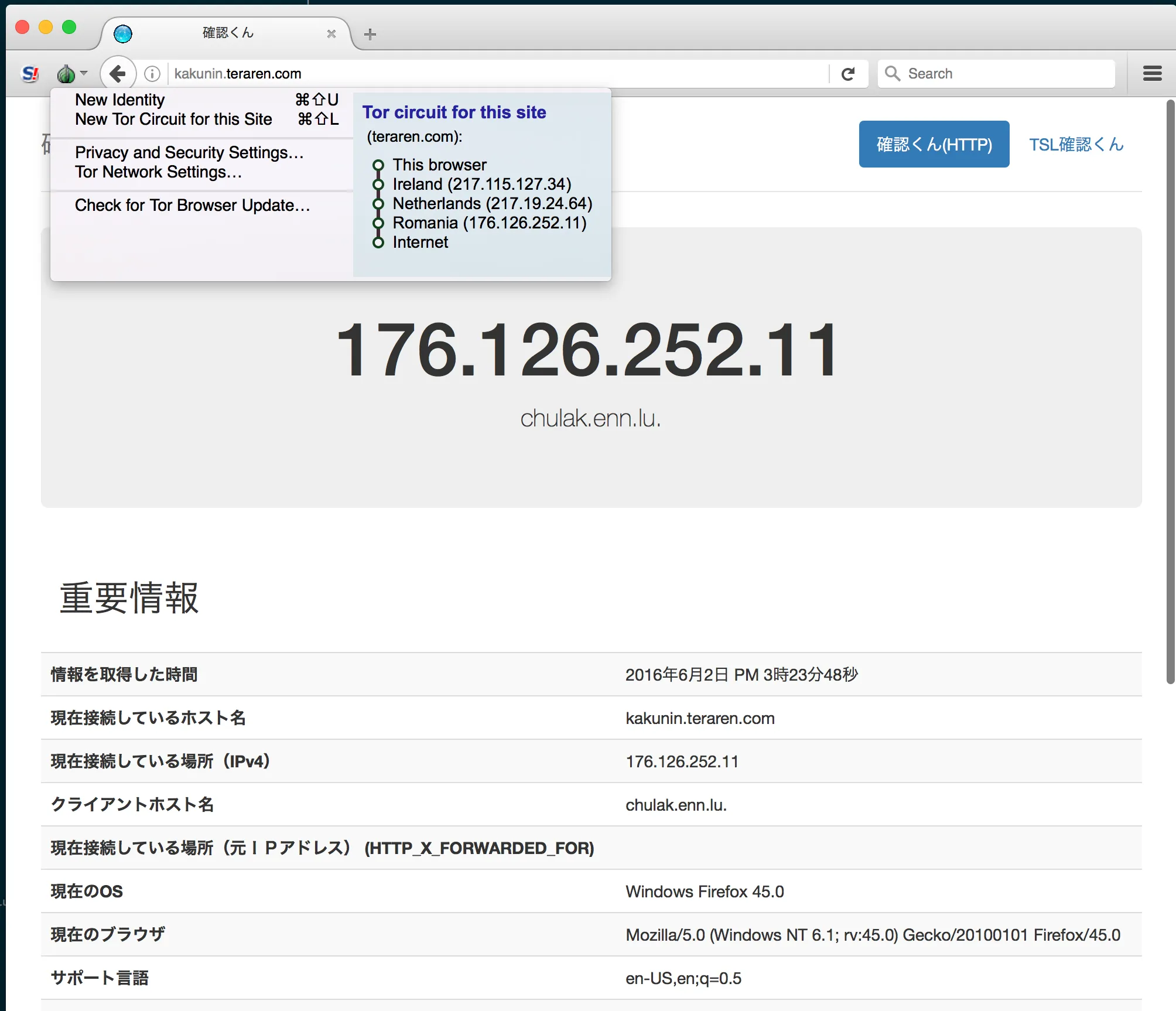Viewport: 1176px width, 1011px height.
Task: Select New Identity from the Tor menu
Action: (x=119, y=100)
